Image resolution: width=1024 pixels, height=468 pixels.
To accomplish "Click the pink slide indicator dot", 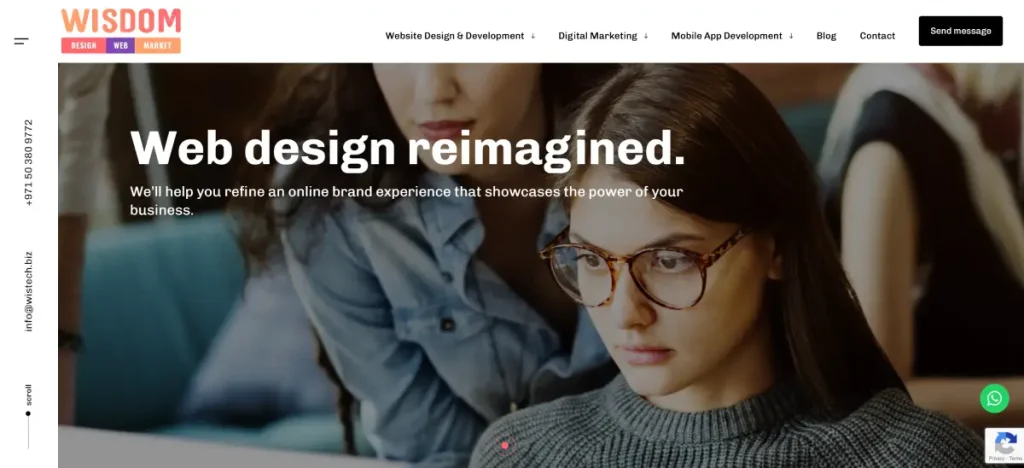I will 505,445.
